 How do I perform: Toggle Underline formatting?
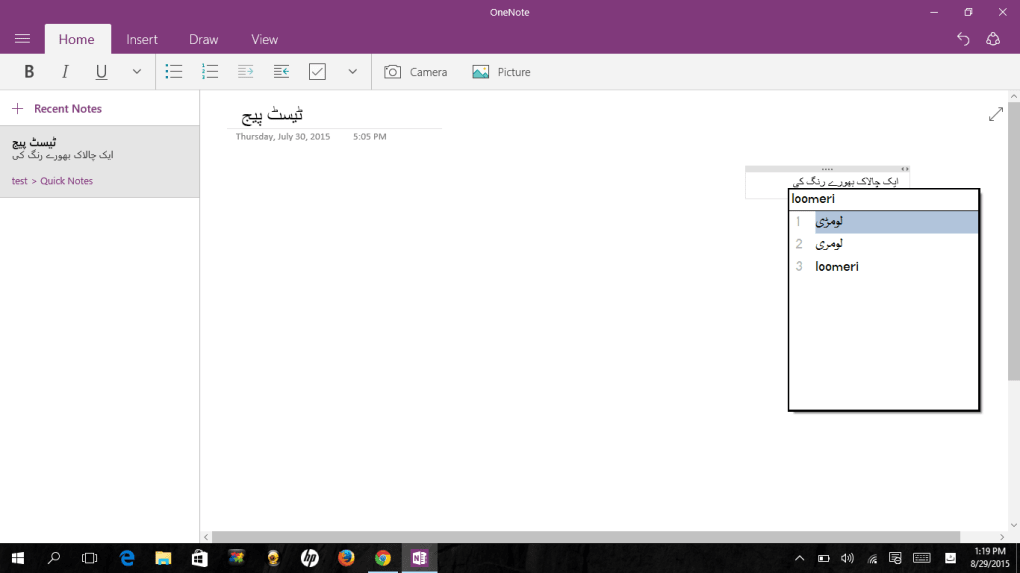click(101, 72)
